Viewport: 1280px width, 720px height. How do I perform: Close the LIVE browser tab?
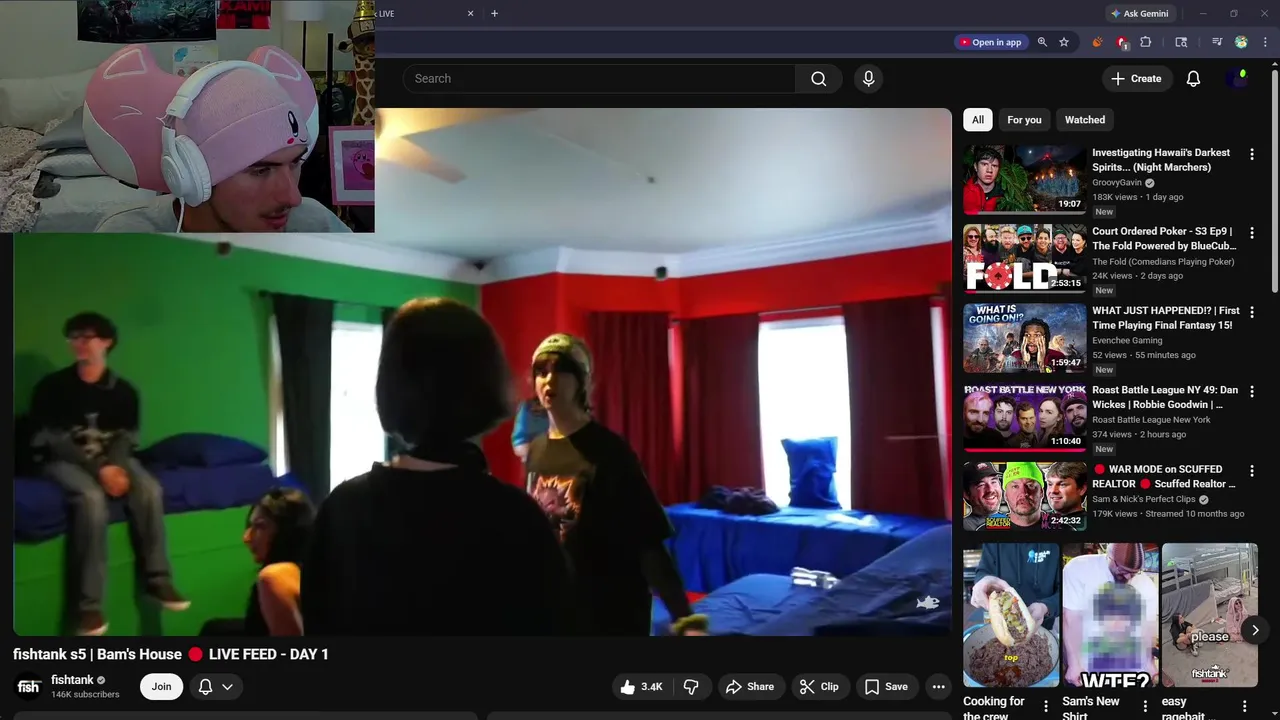coord(471,14)
